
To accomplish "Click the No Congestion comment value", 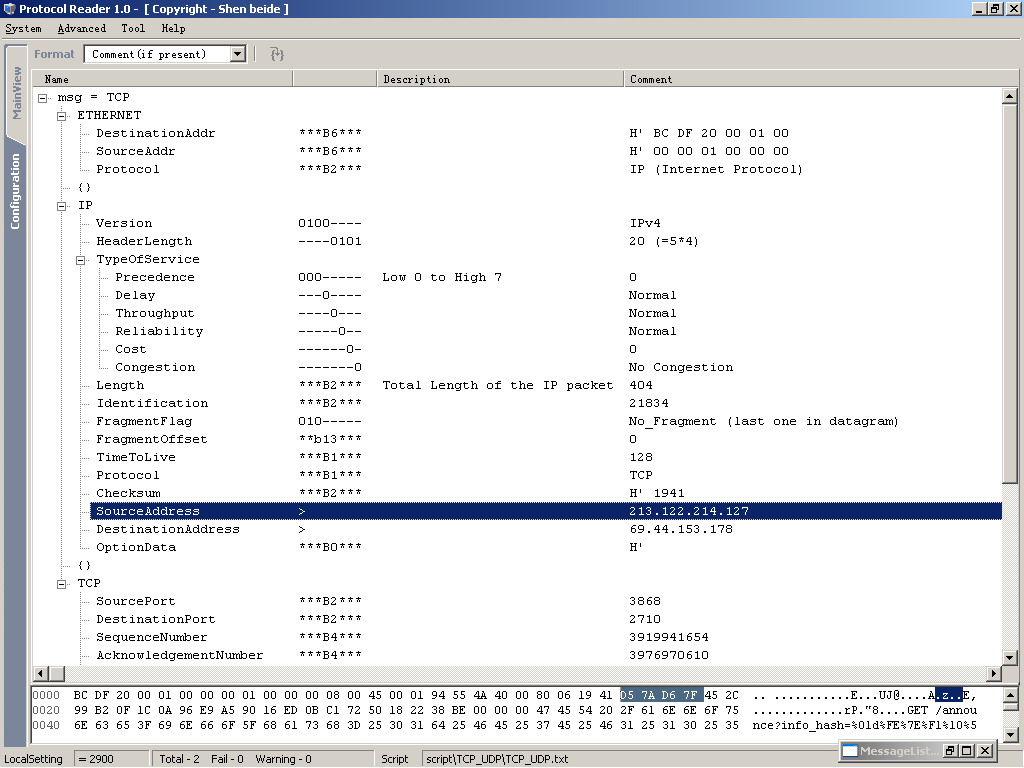I will coord(681,368).
